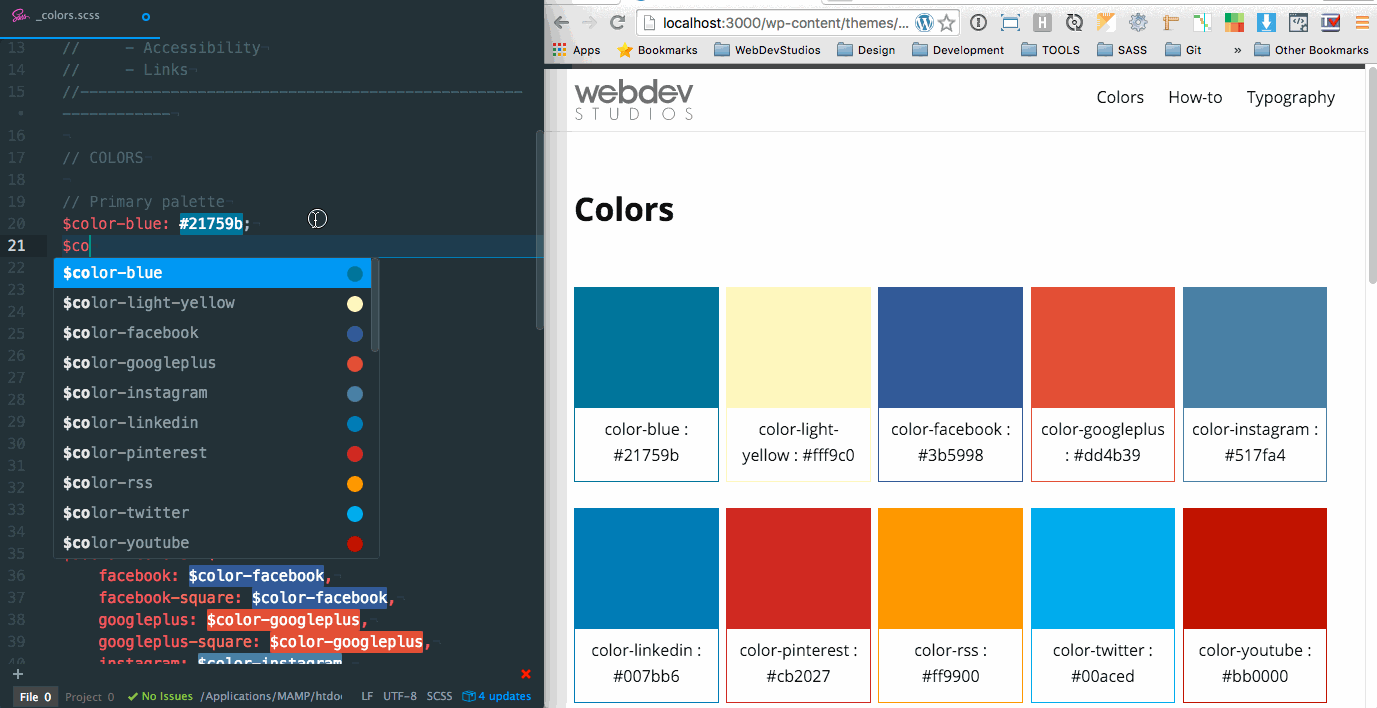Reload the localhost page
This screenshot has height=708, width=1377.
click(x=618, y=22)
